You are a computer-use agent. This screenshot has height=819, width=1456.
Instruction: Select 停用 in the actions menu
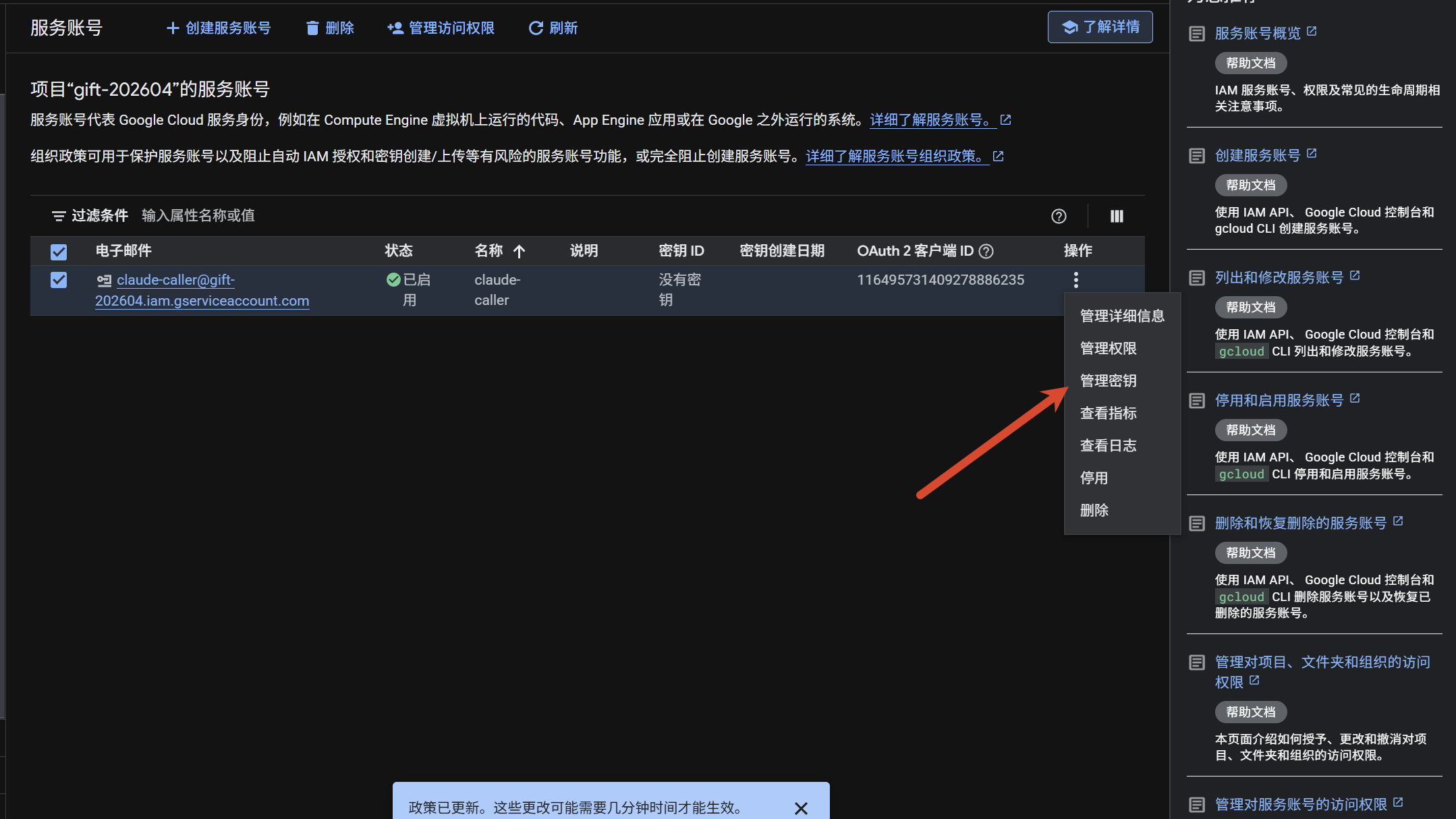tap(1122, 478)
